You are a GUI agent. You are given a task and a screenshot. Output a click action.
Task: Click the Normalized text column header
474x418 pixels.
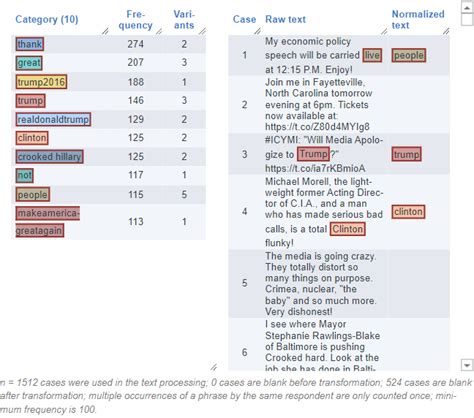point(418,20)
